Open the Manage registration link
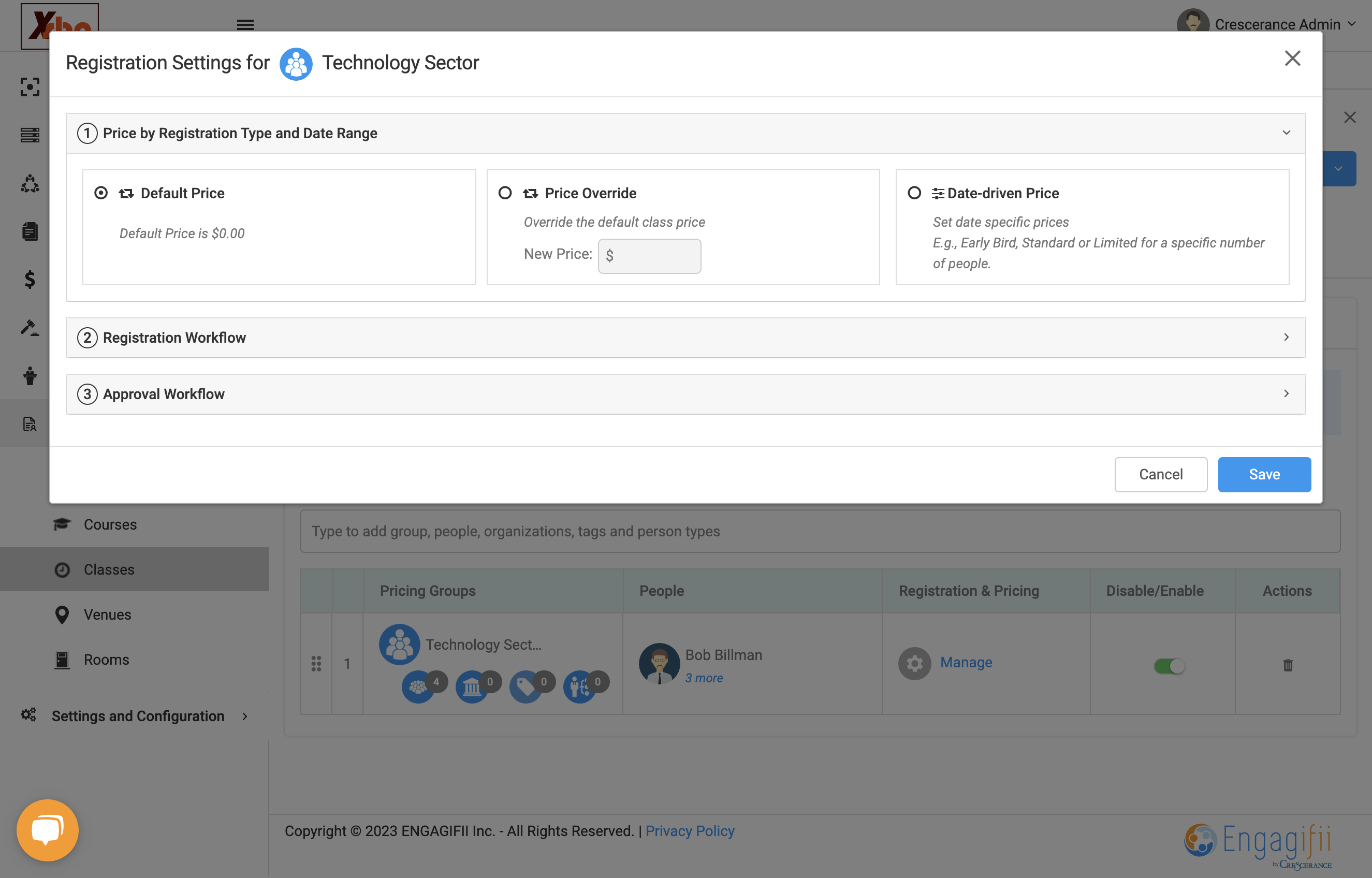The image size is (1372, 878). pyautogui.click(x=966, y=662)
